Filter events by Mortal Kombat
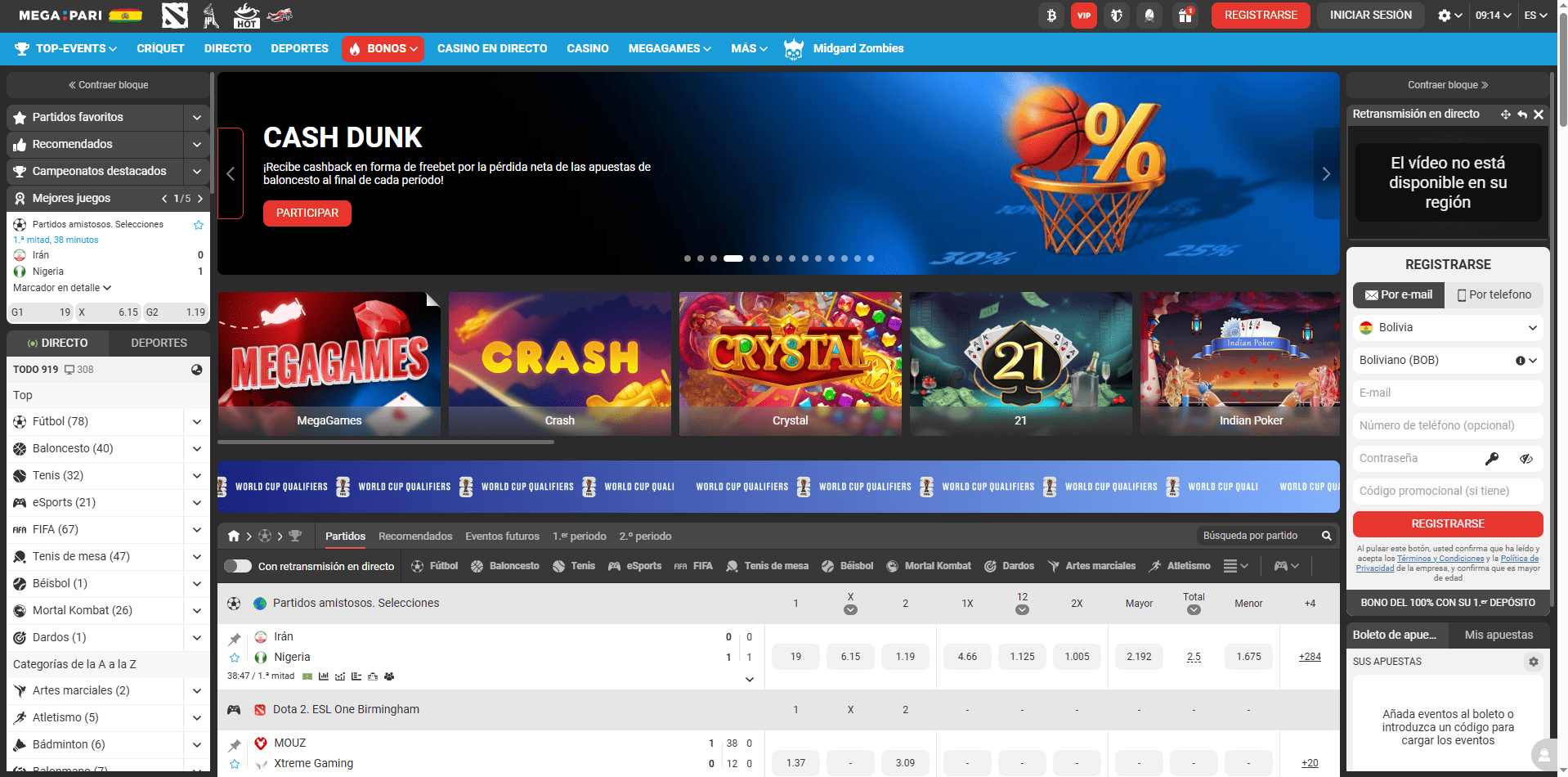This screenshot has height=777, width=1568. tap(929, 566)
